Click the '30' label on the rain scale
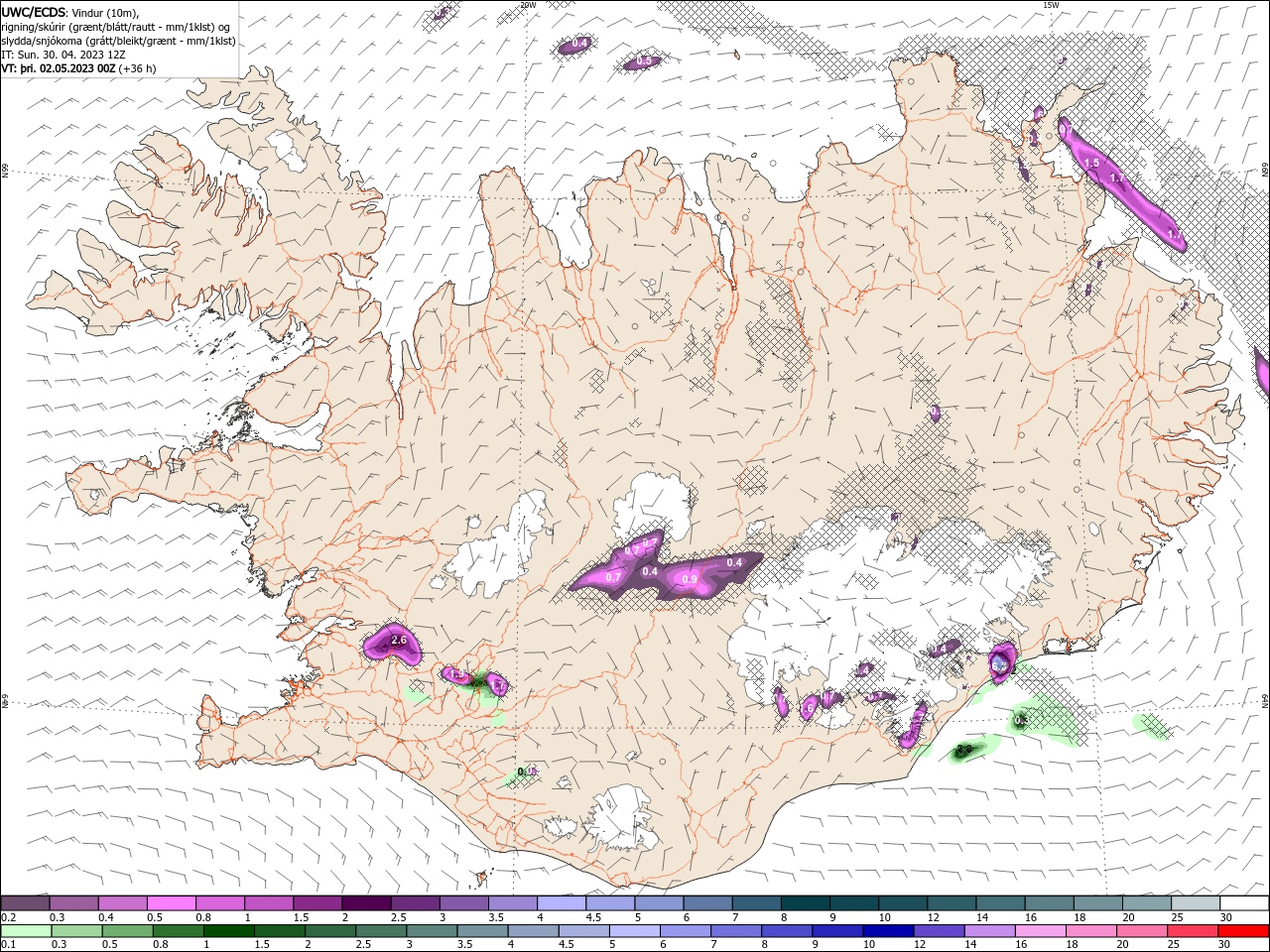1270x952 pixels. (1225, 945)
